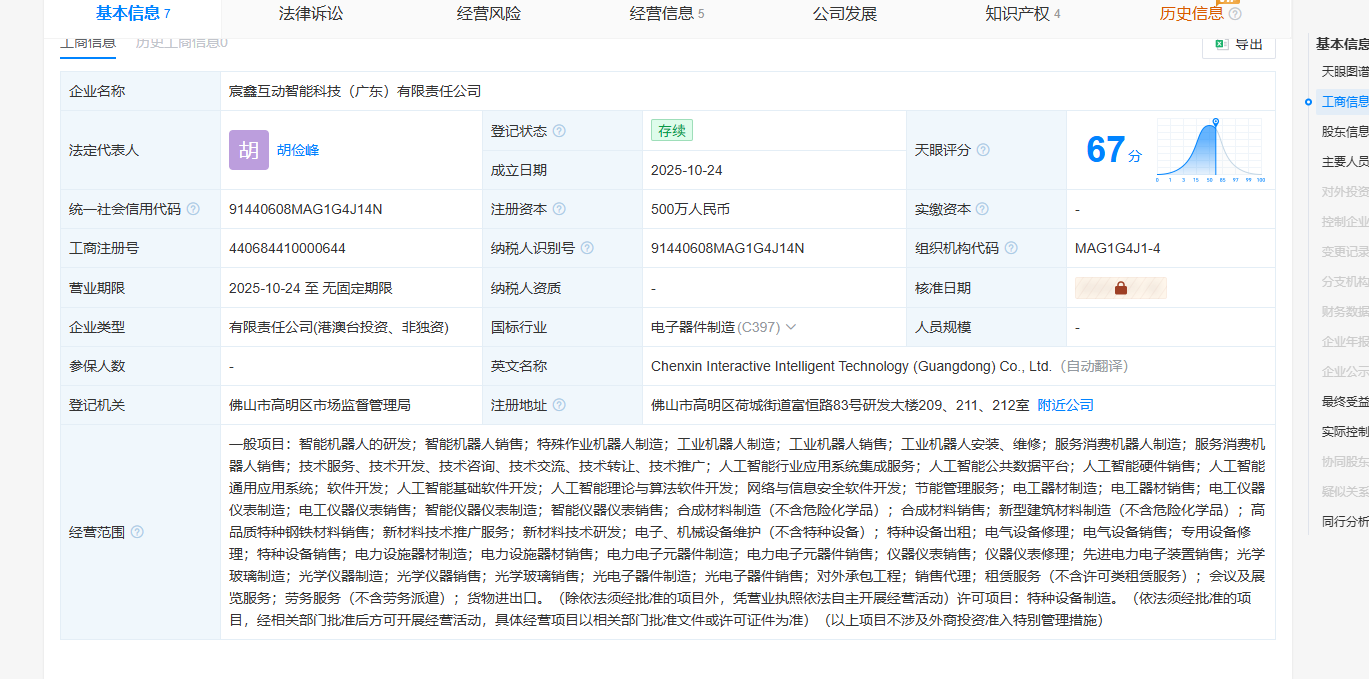Expand the 国标行业 电子器件制造 chevron
The width and height of the screenshot is (1369, 679).
click(x=791, y=327)
